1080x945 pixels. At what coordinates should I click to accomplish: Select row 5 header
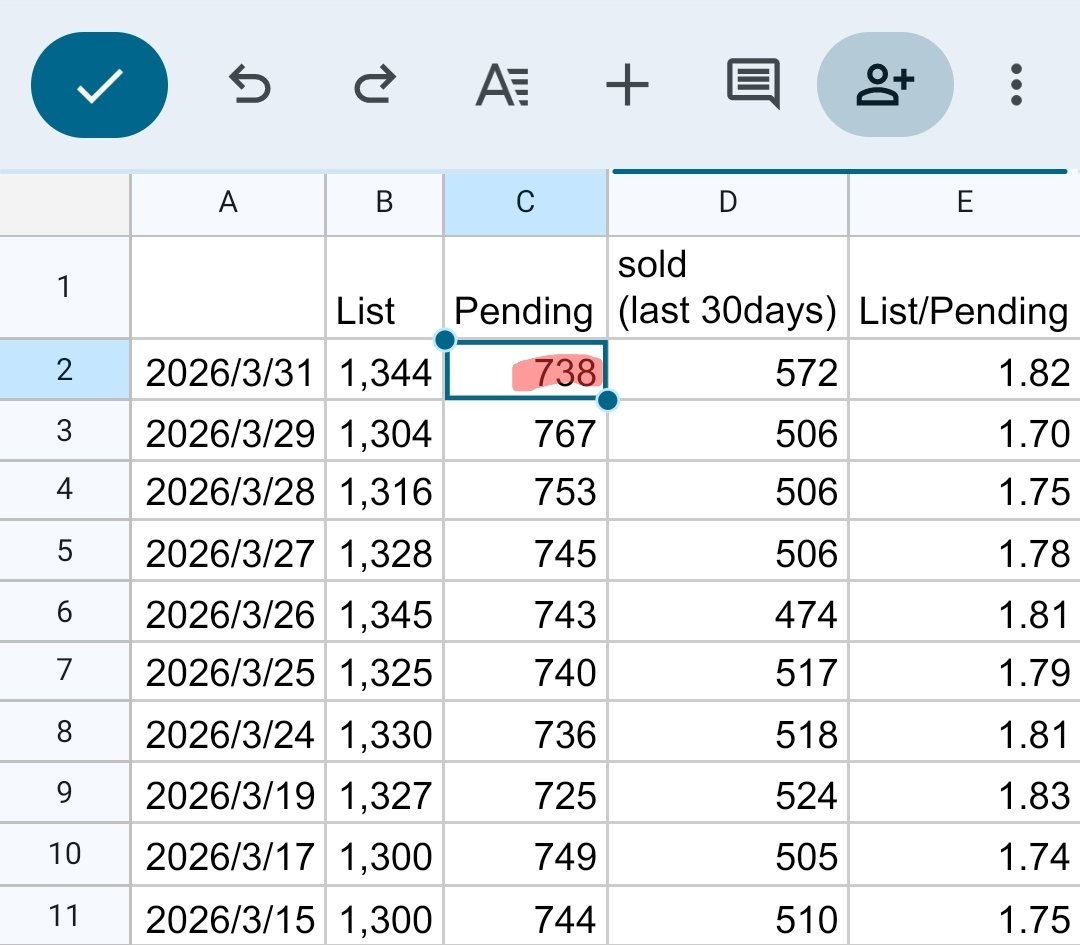[x=65, y=550]
